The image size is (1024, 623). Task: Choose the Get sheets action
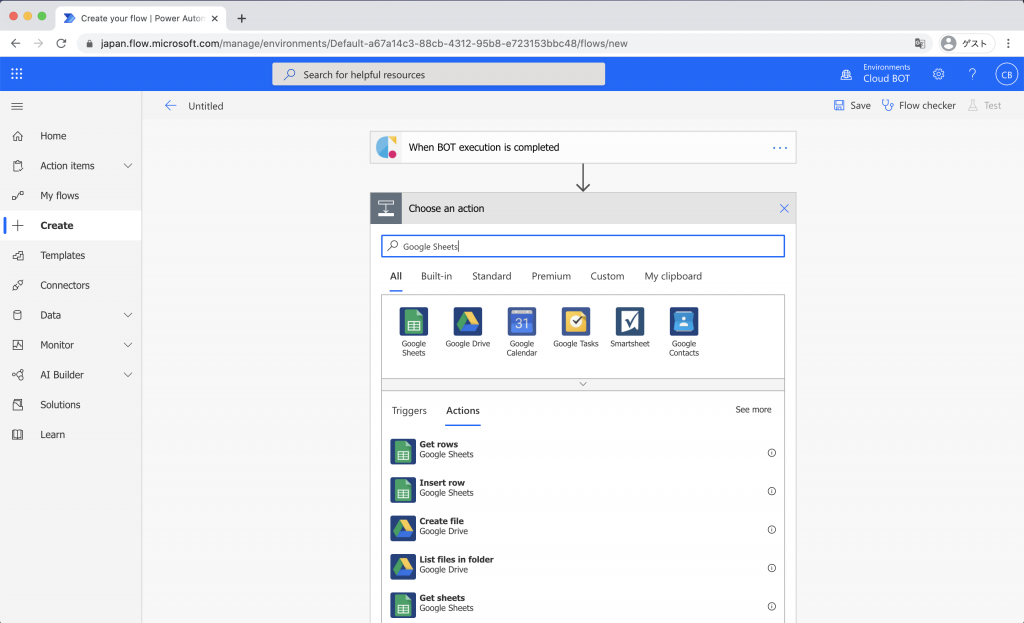point(583,605)
